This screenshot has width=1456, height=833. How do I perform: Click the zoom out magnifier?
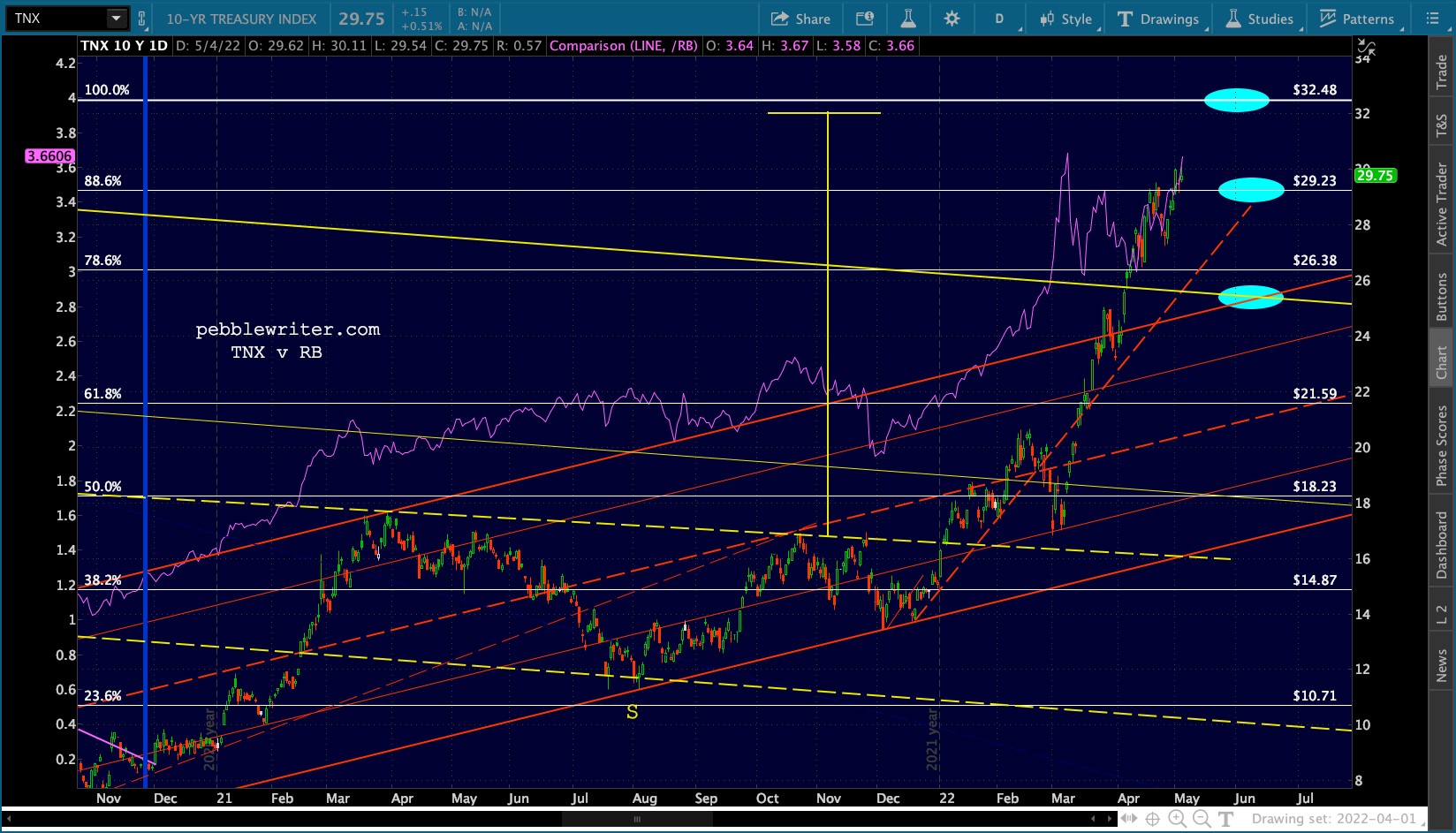pyautogui.click(x=1202, y=819)
